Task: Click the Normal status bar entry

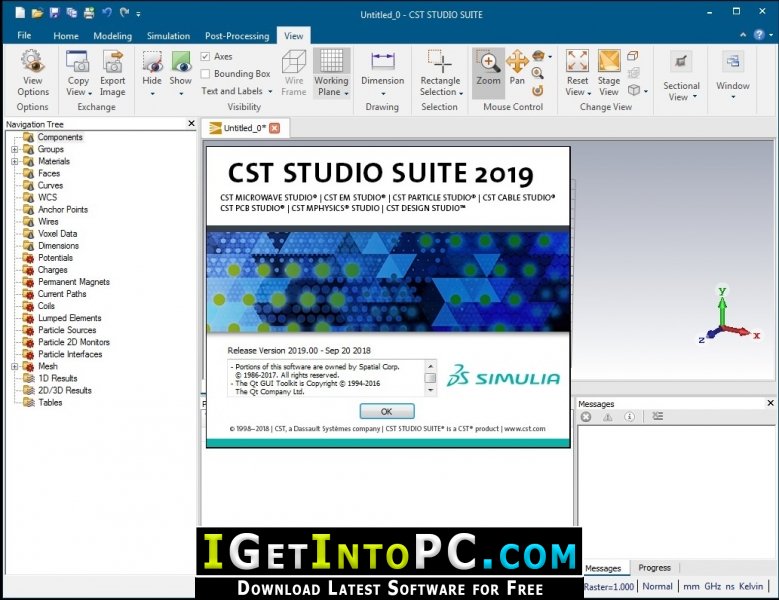Action: coord(657,587)
